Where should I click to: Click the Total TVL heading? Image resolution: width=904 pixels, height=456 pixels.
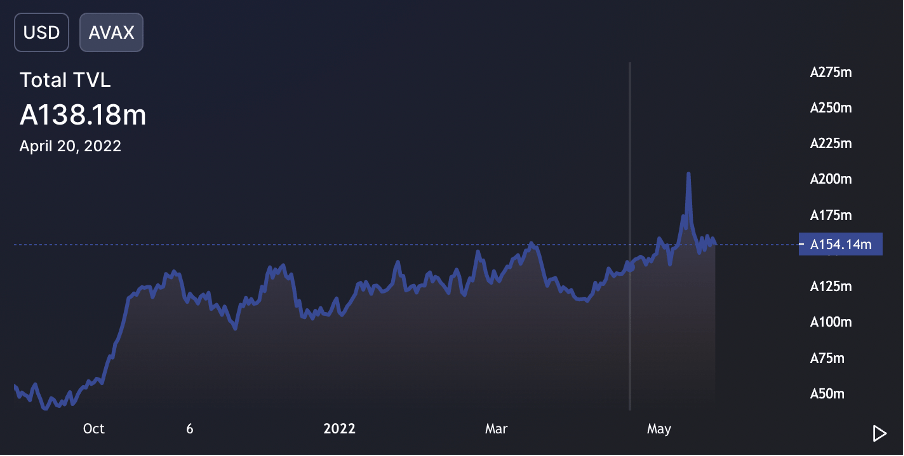pos(65,80)
